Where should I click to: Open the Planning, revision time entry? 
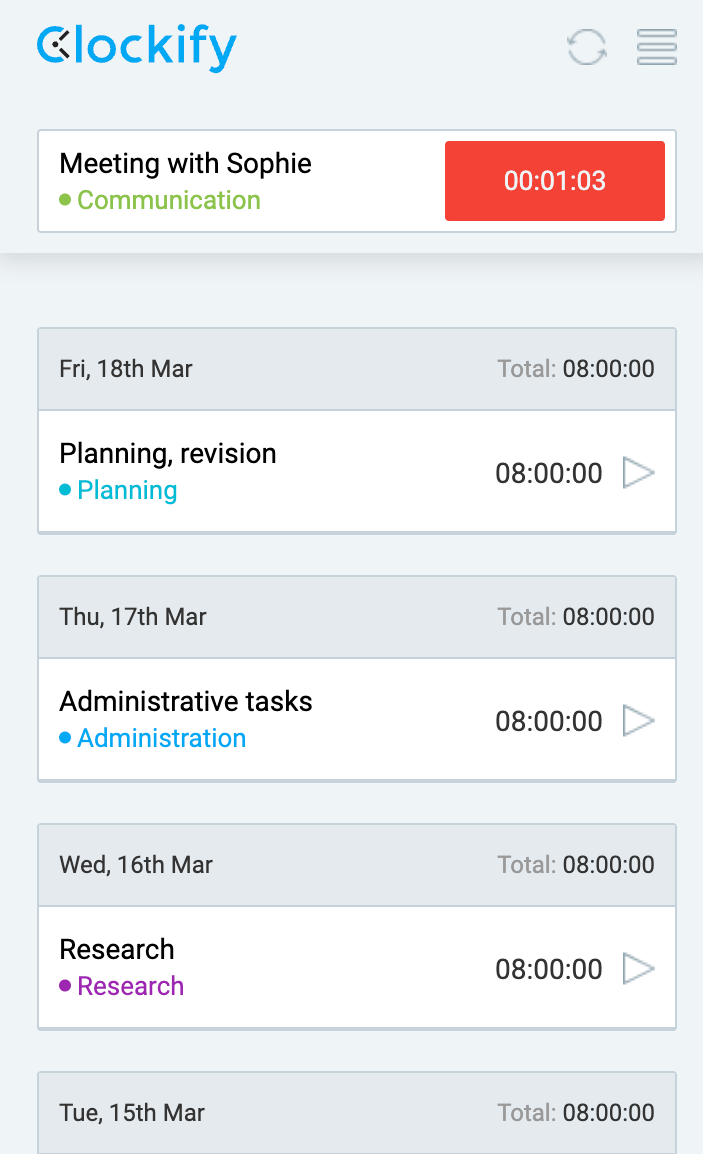click(x=168, y=453)
